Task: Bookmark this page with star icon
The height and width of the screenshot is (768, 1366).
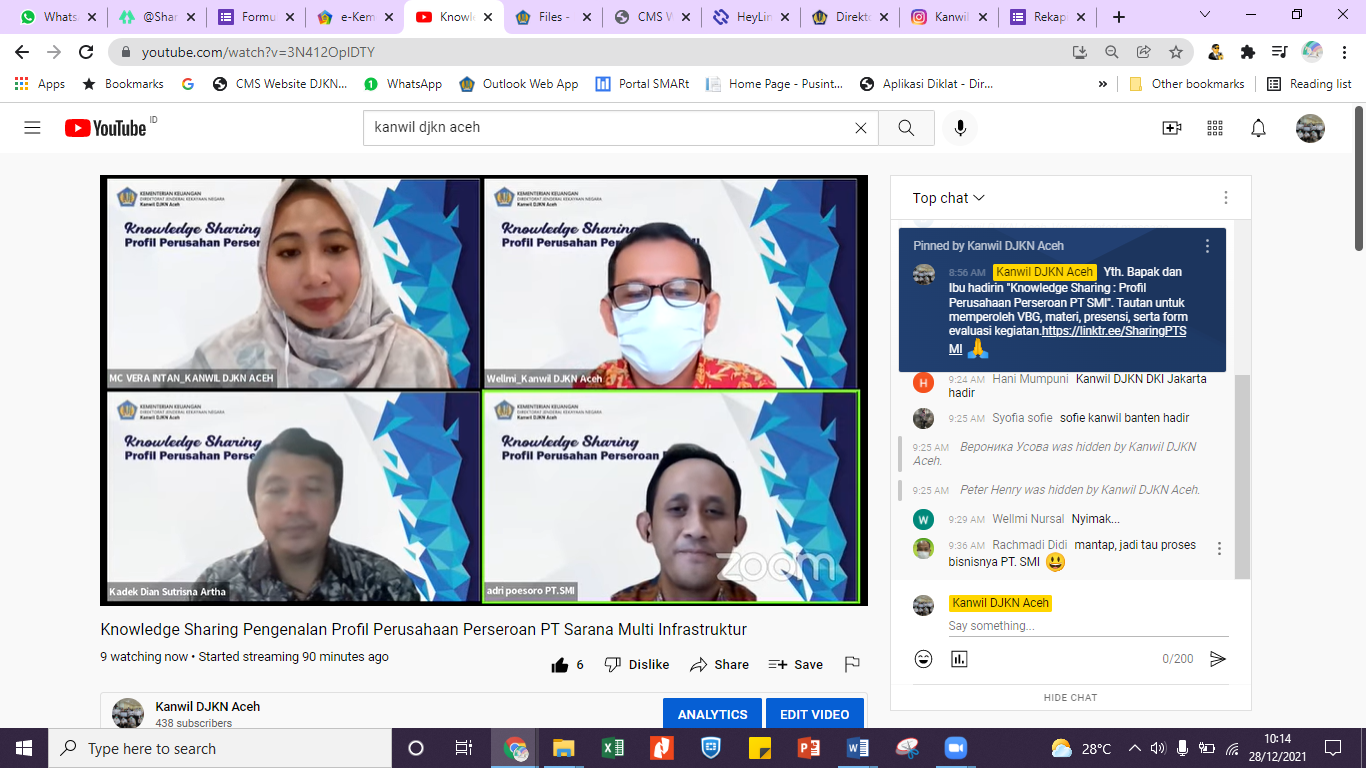Action: pyautogui.click(x=1176, y=52)
